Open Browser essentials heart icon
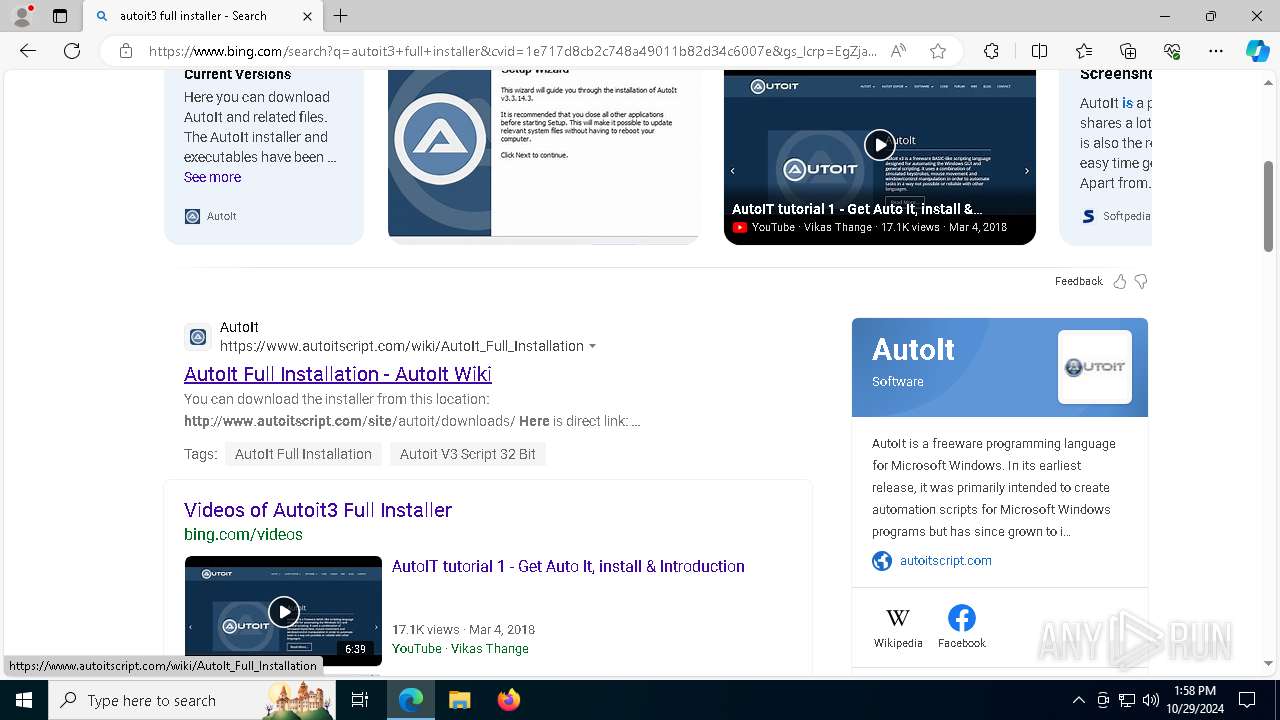This screenshot has height=720, width=1280. tap(1172, 51)
